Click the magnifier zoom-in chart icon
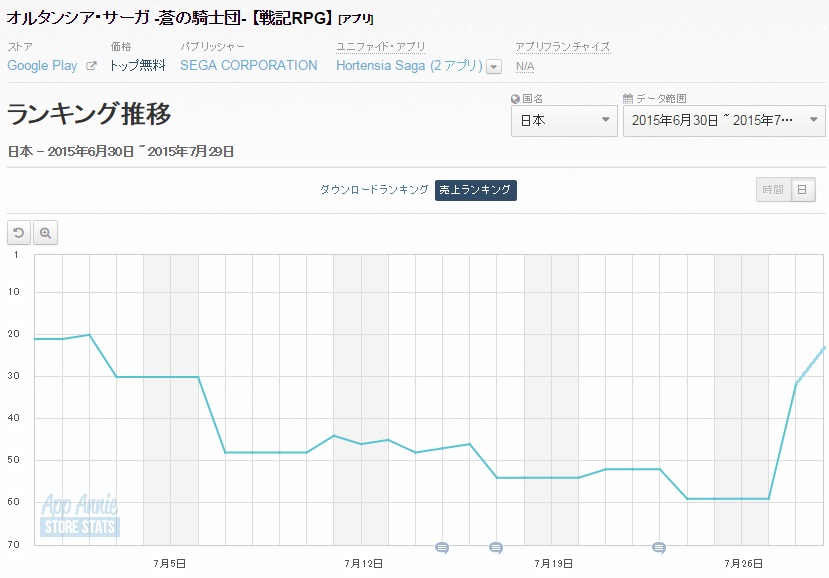This screenshot has height=578, width=829. 45,233
